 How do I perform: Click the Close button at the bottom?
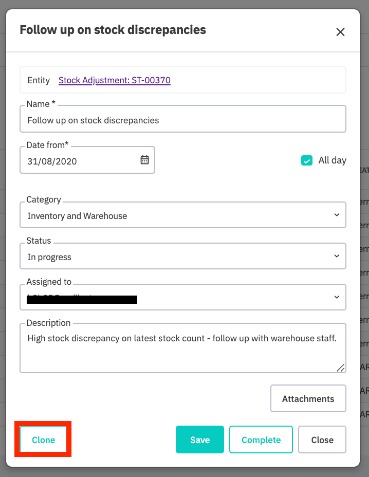(322, 439)
